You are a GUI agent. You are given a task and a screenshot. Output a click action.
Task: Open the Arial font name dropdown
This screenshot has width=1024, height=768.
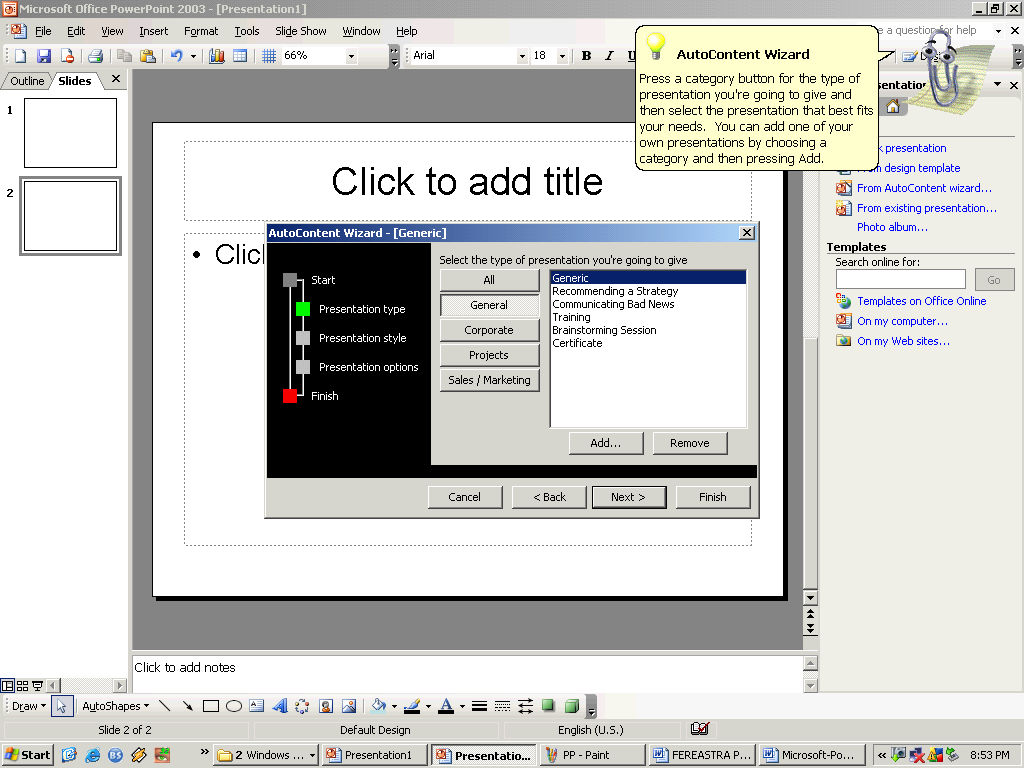tap(522, 56)
